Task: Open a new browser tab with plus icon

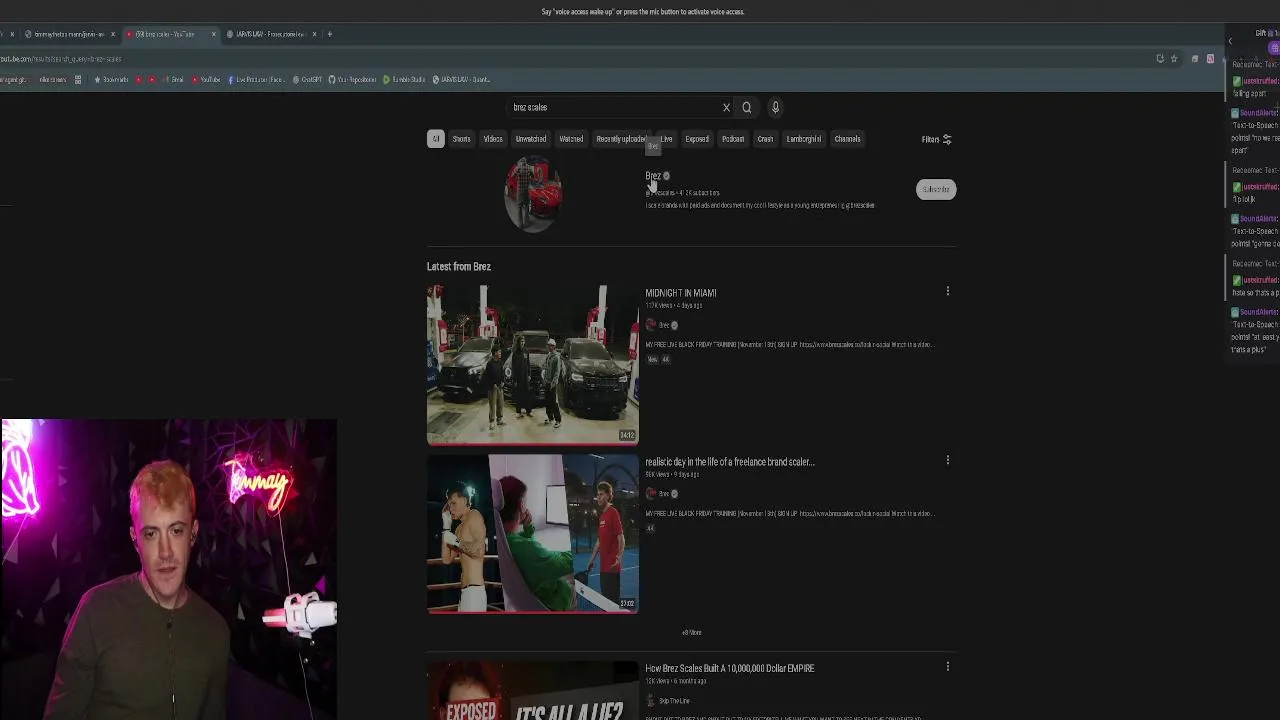Action: click(x=330, y=34)
